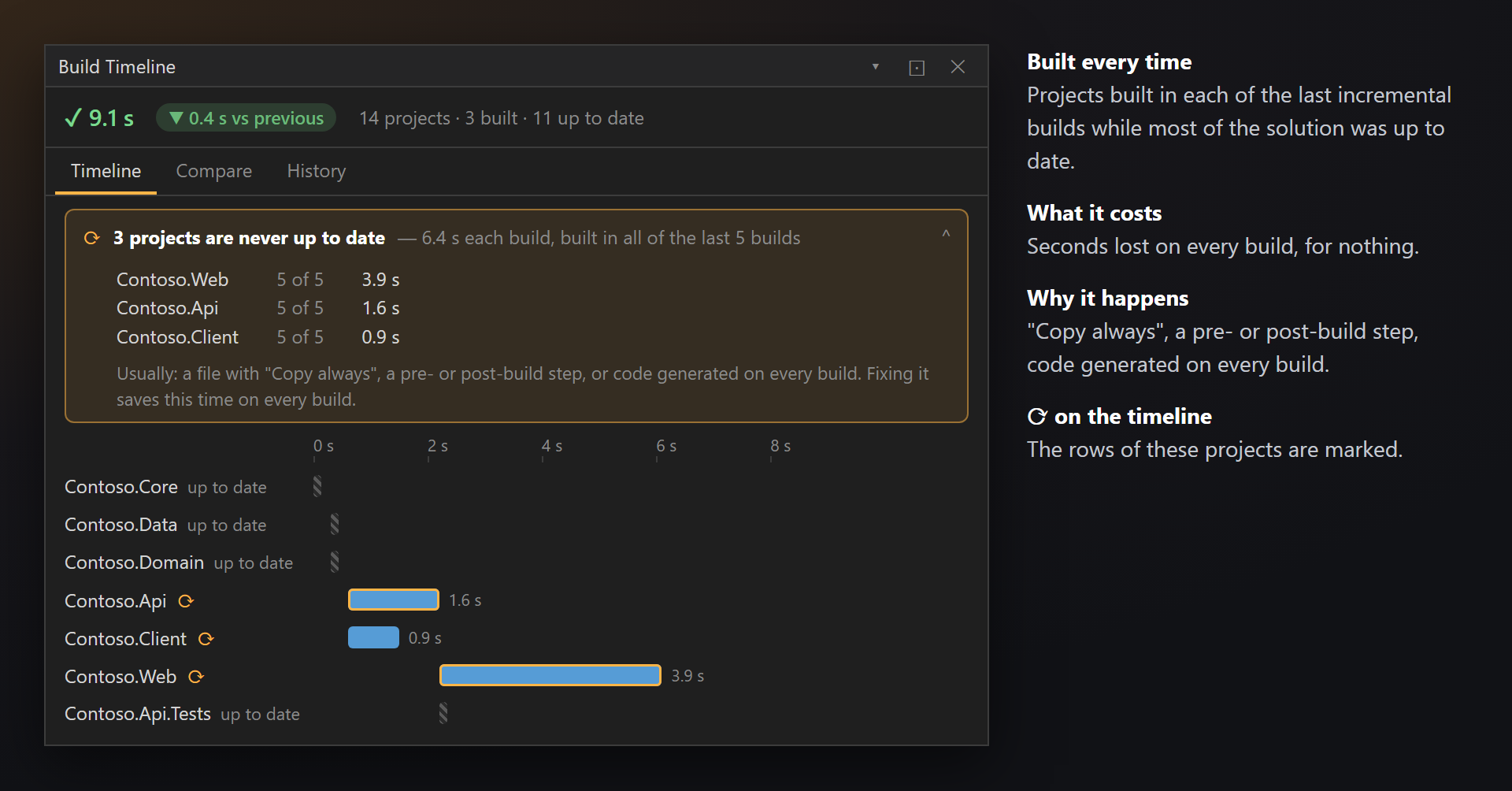Select the Contoso.Api 1.6 s timeline bar
The image size is (1512, 791).
[394, 600]
